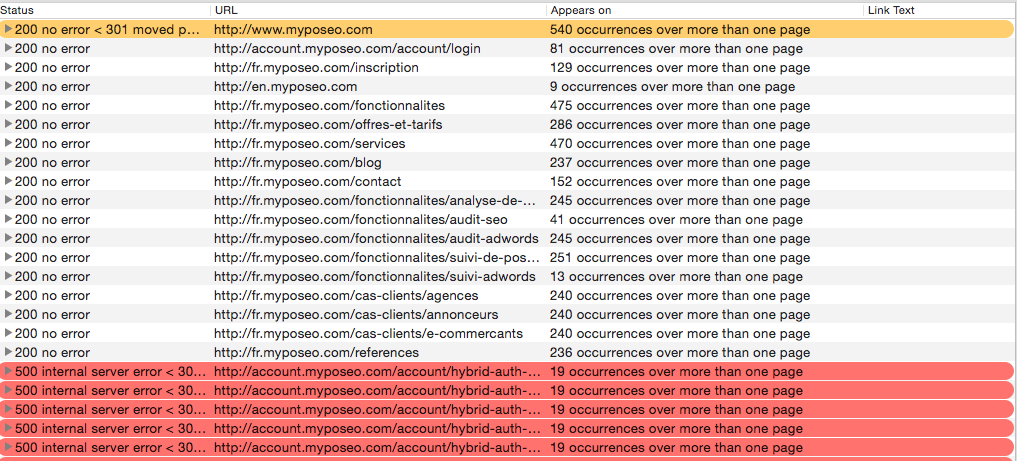Viewport: 1017px width, 461px height.
Task: Expand the fr.myposeo.com/references row triangle
Action: point(8,352)
